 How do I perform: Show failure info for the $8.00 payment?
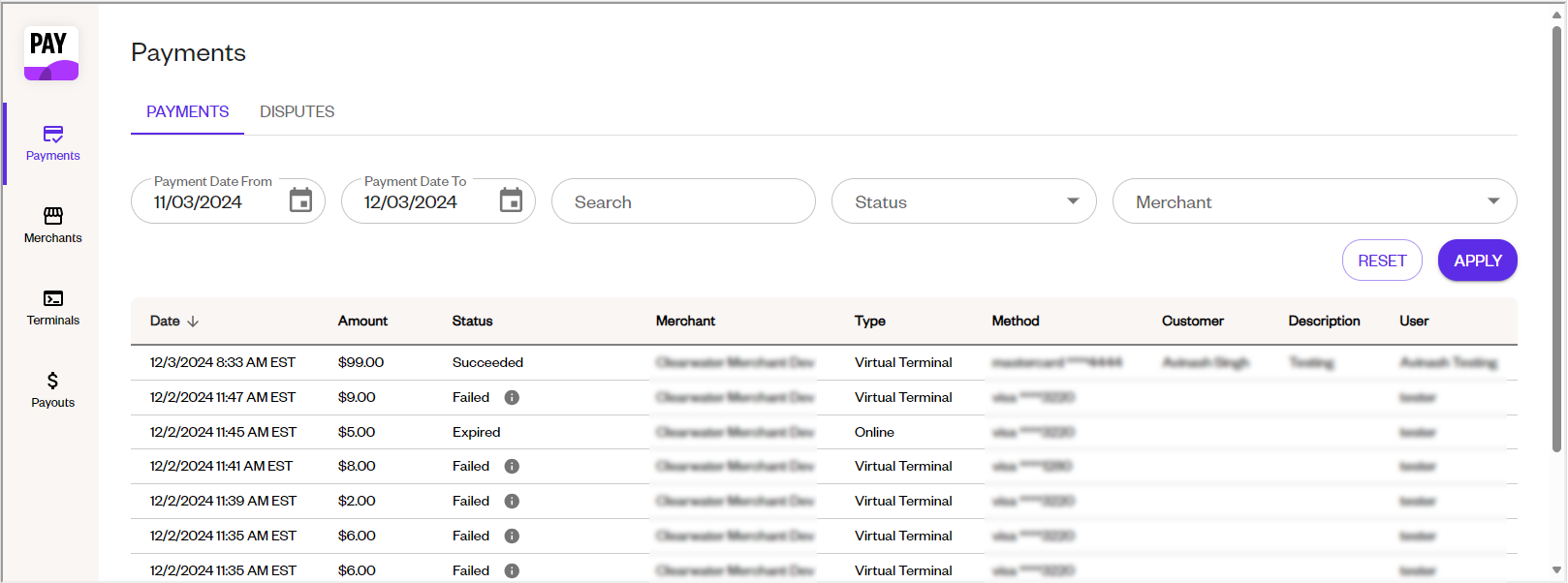tap(512, 466)
